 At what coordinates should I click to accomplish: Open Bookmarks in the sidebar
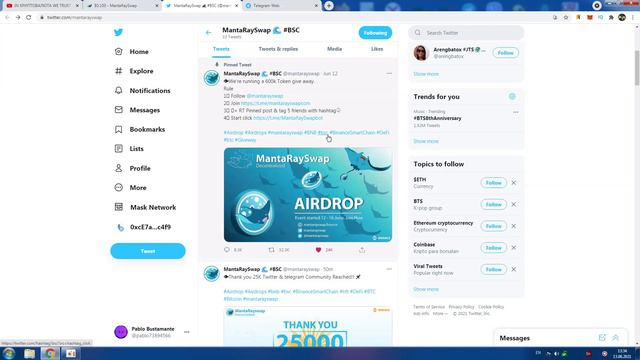pos(139,129)
